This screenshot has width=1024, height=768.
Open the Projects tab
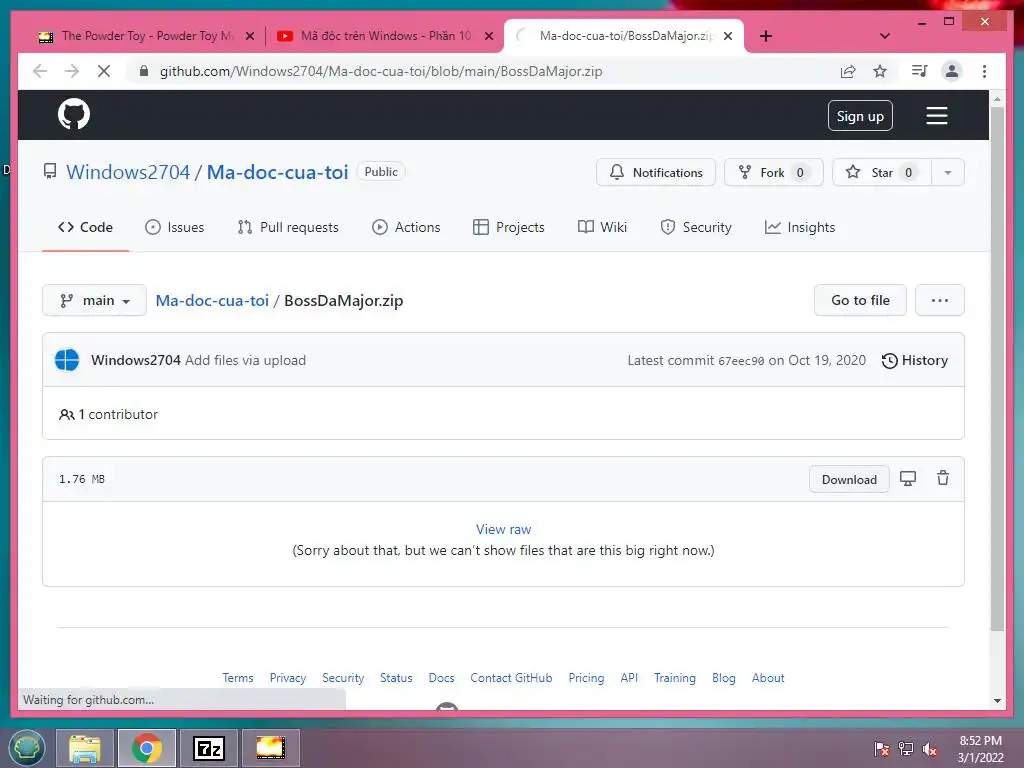(x=509, y=227)
